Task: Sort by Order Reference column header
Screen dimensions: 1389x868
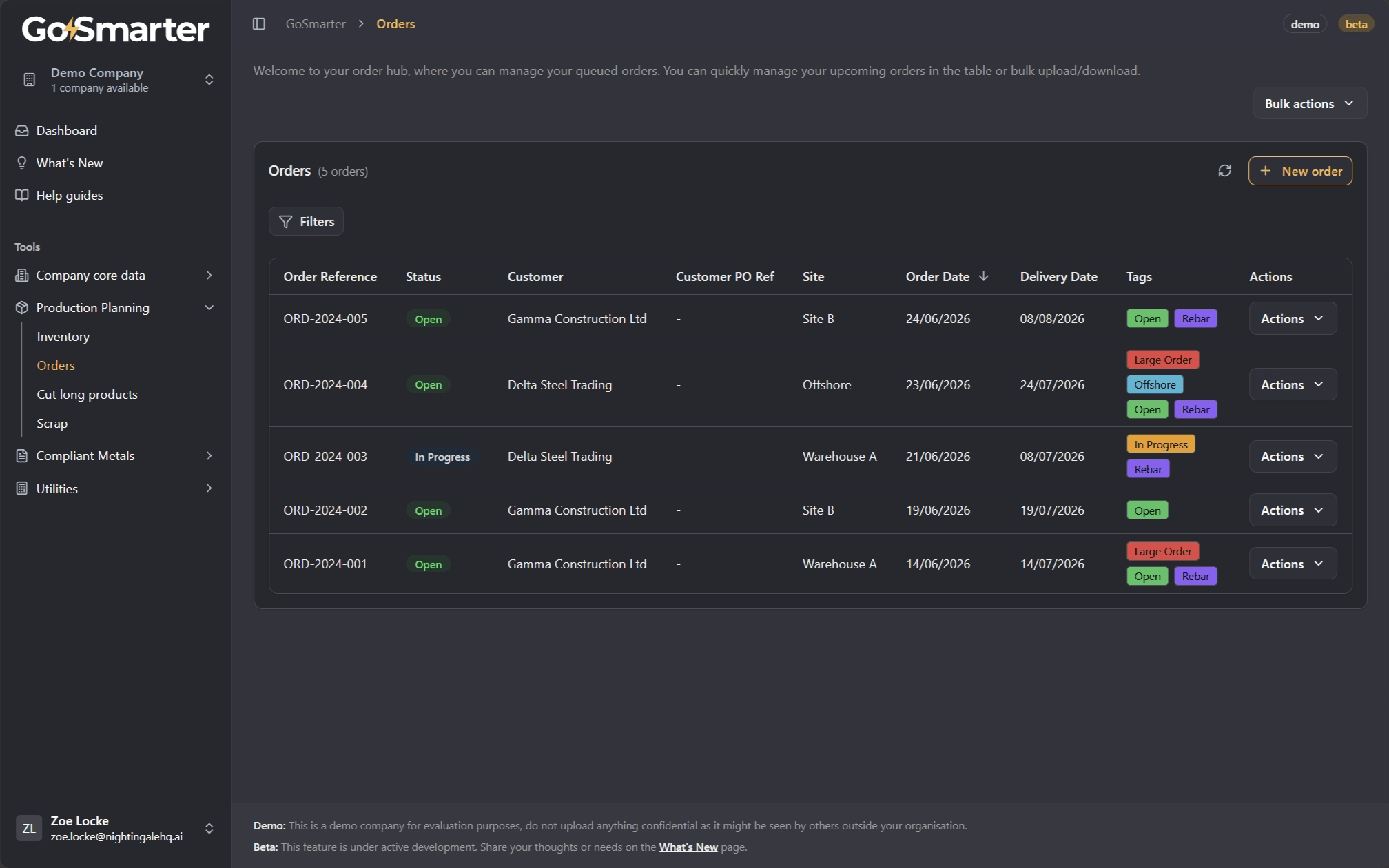Action: [x=330, y=277]
